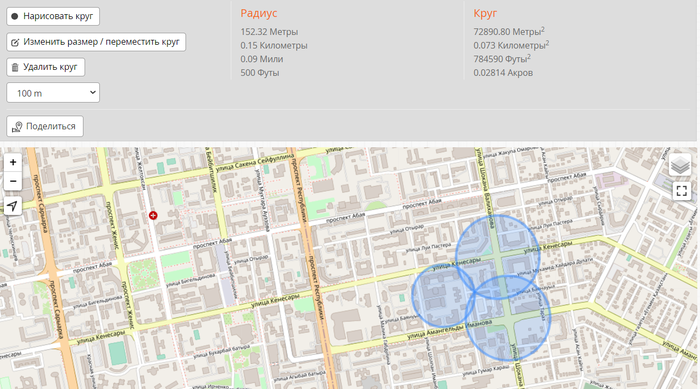Open the 100 m radius dropdown
This screenshot has width=700, height=389.
(53, 93)
